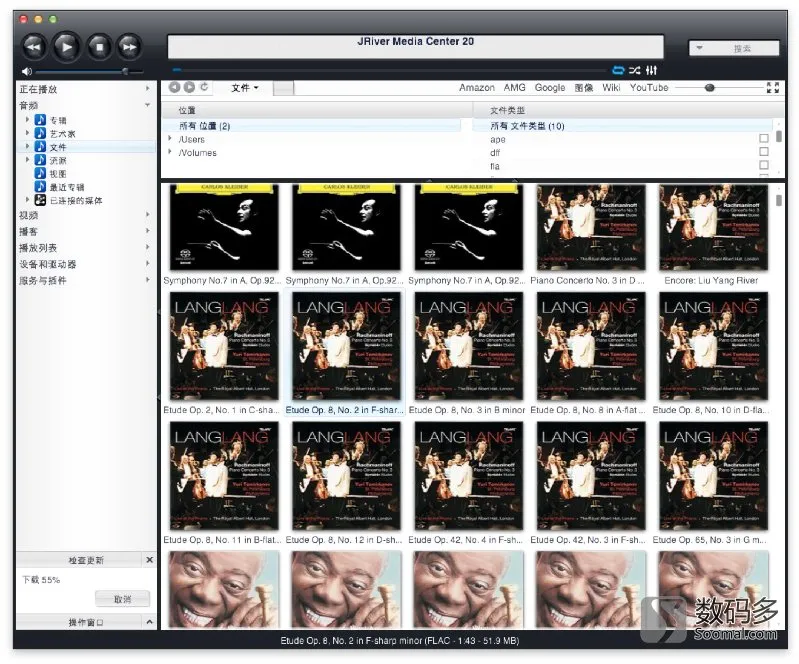Select the 专辑 music note icon

[x=40, y=120]
